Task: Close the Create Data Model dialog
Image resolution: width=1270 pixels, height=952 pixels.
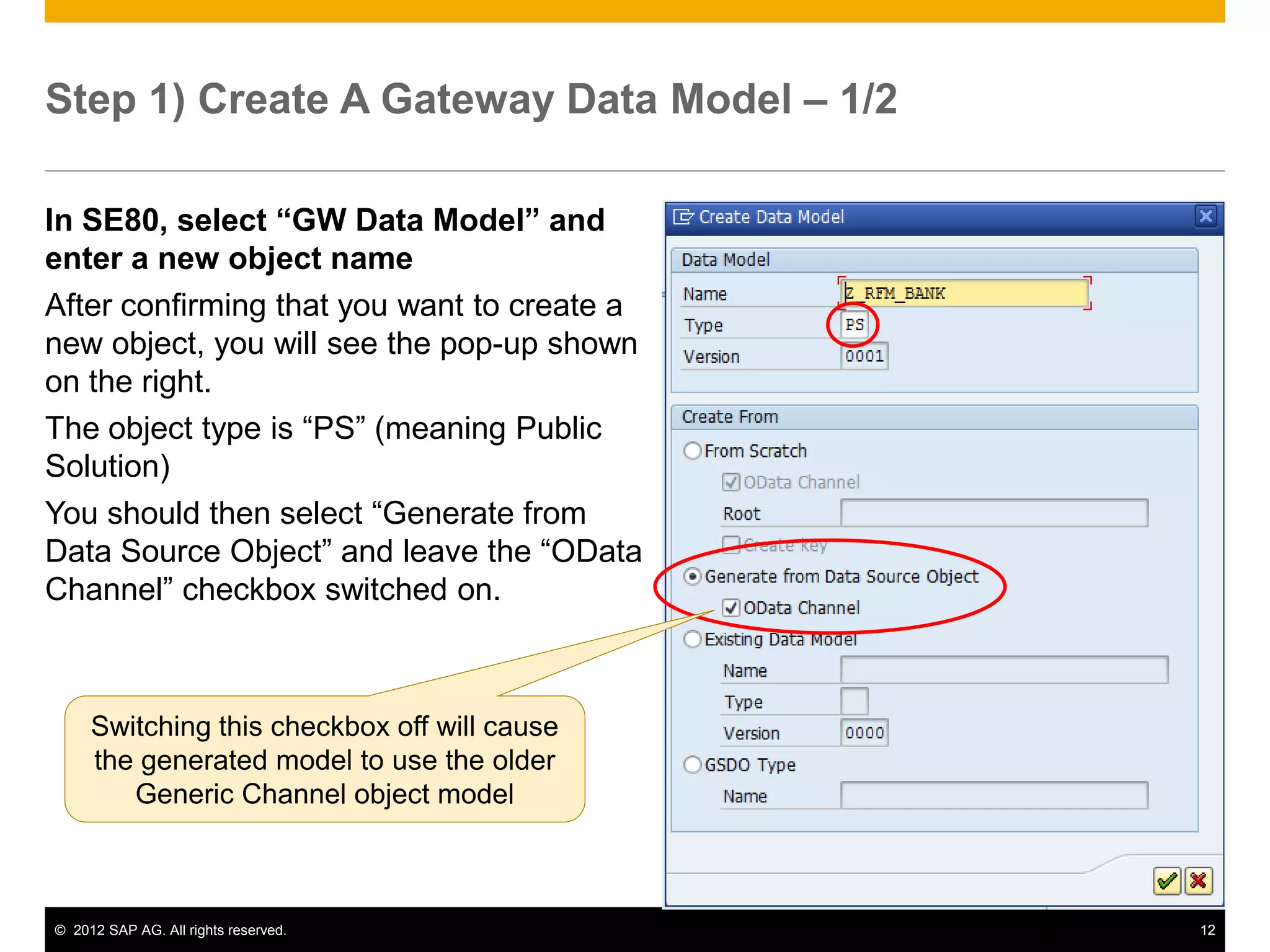Action: click(x=1206, y=216)
